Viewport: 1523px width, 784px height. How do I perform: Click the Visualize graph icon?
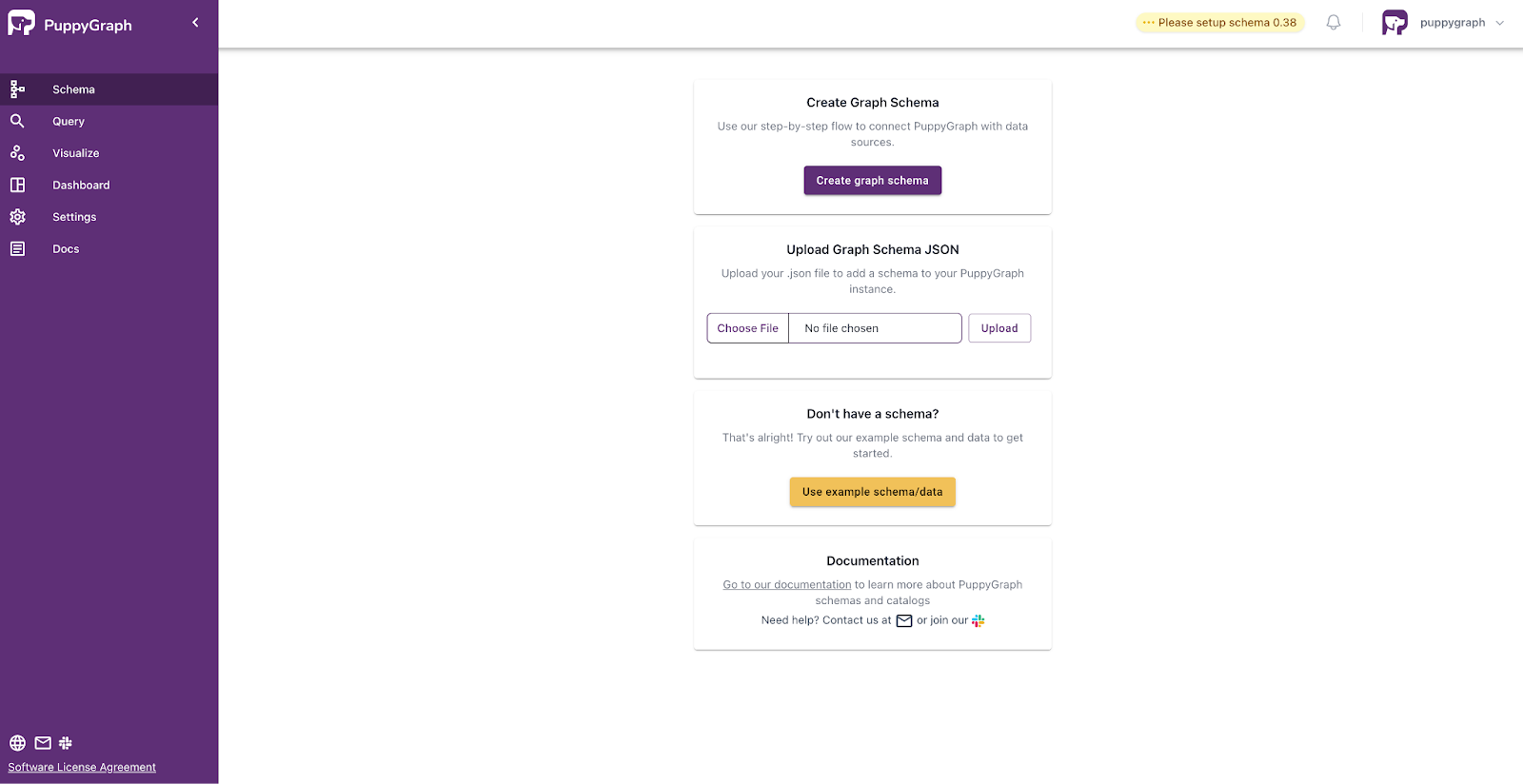coord(17,153)
